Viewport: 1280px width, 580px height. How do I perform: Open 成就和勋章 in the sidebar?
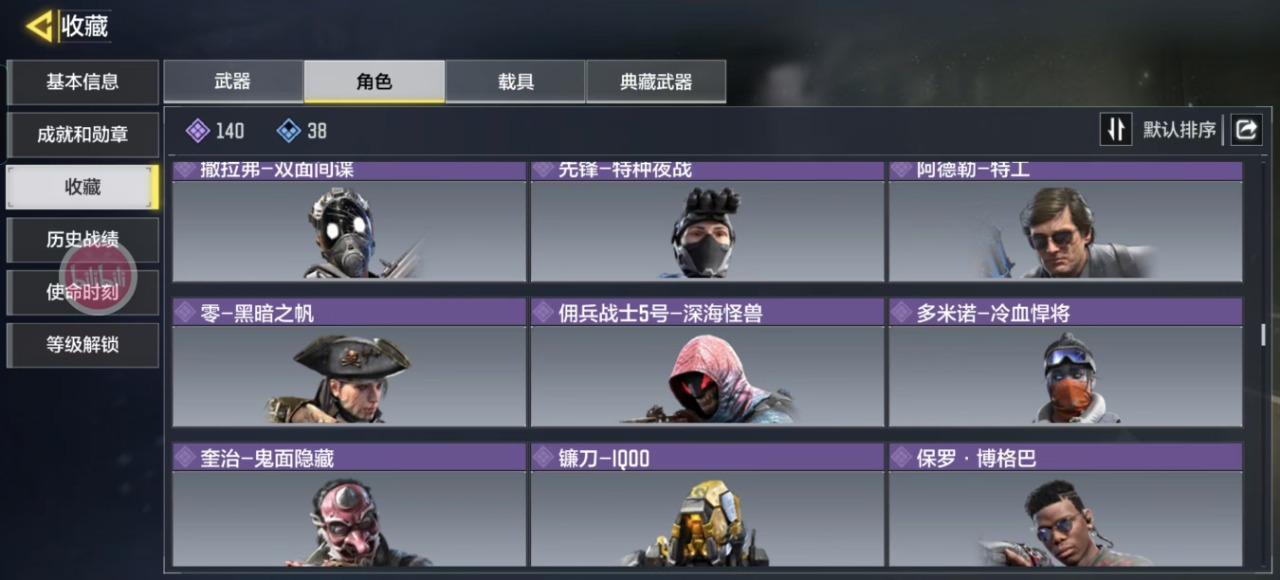coord(82,135)
